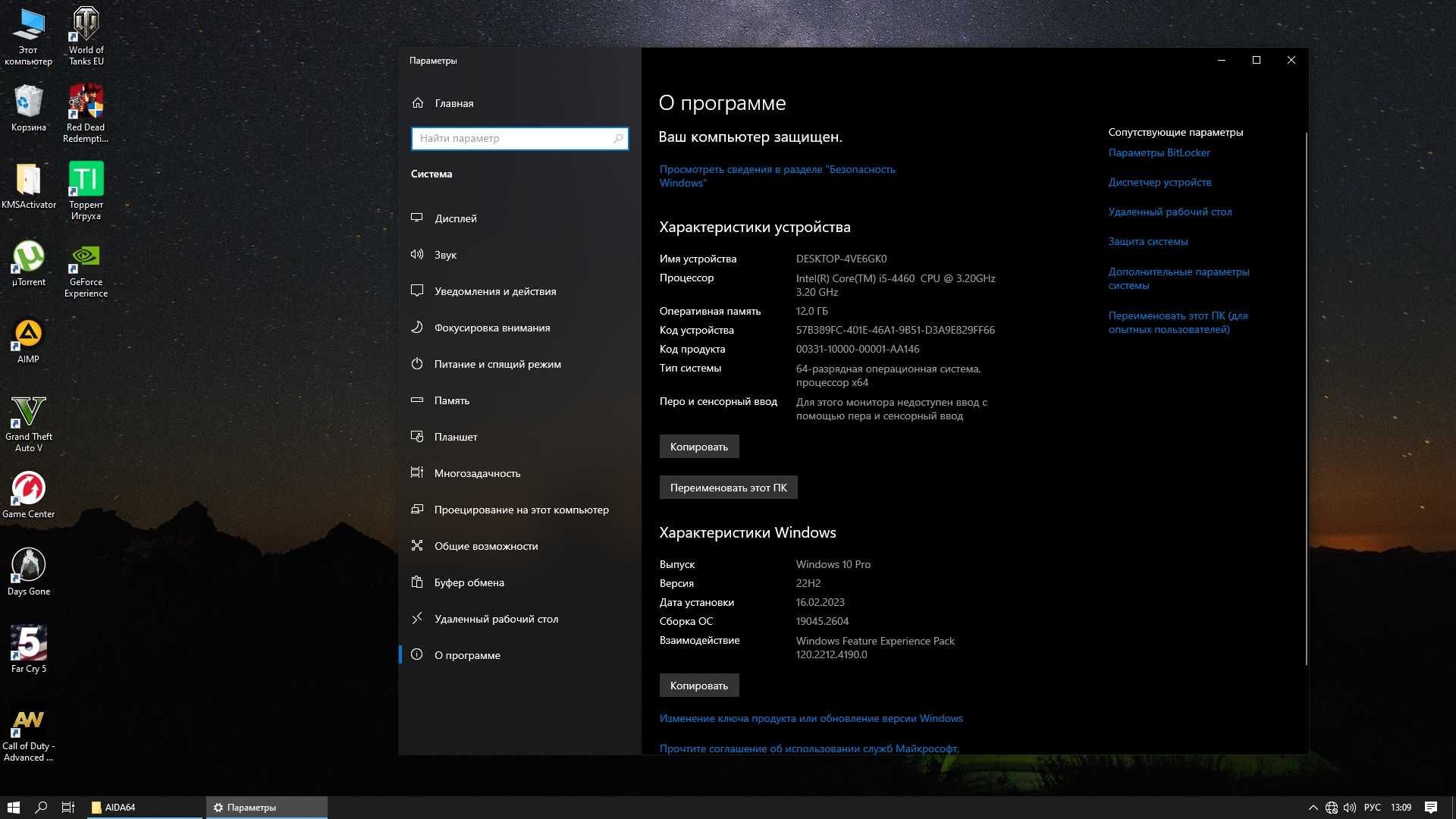Read the Microsoft services agreement link
Image resolution: width=1456 pixels, height=819 pixels.
click(809, 748)
